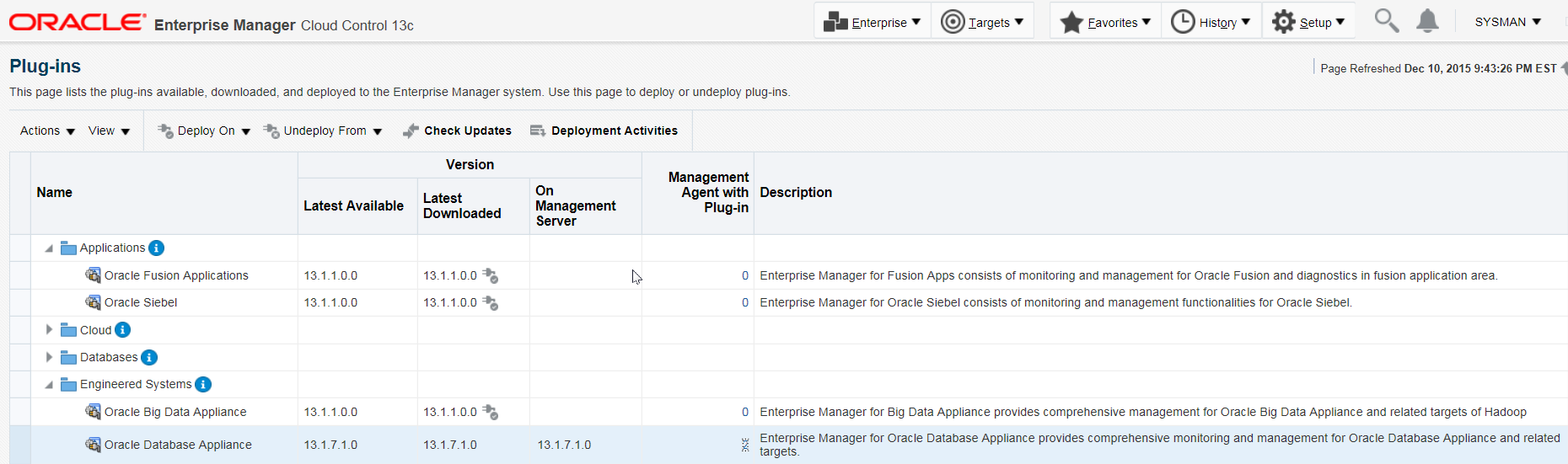Click the info icon next to Cloud
Viewport: 1568px width, 464px height.
coord(122,330)
